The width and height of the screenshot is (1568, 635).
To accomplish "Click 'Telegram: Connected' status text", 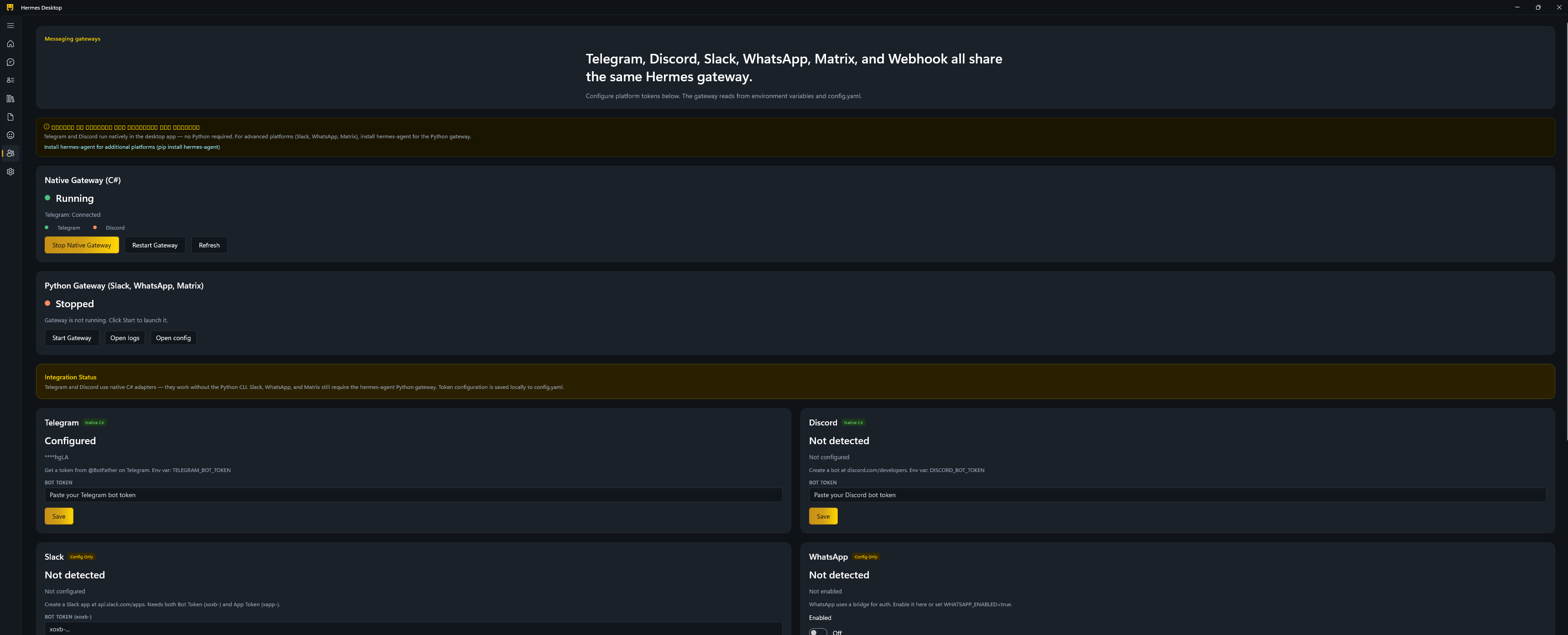I will pos(73,215).
